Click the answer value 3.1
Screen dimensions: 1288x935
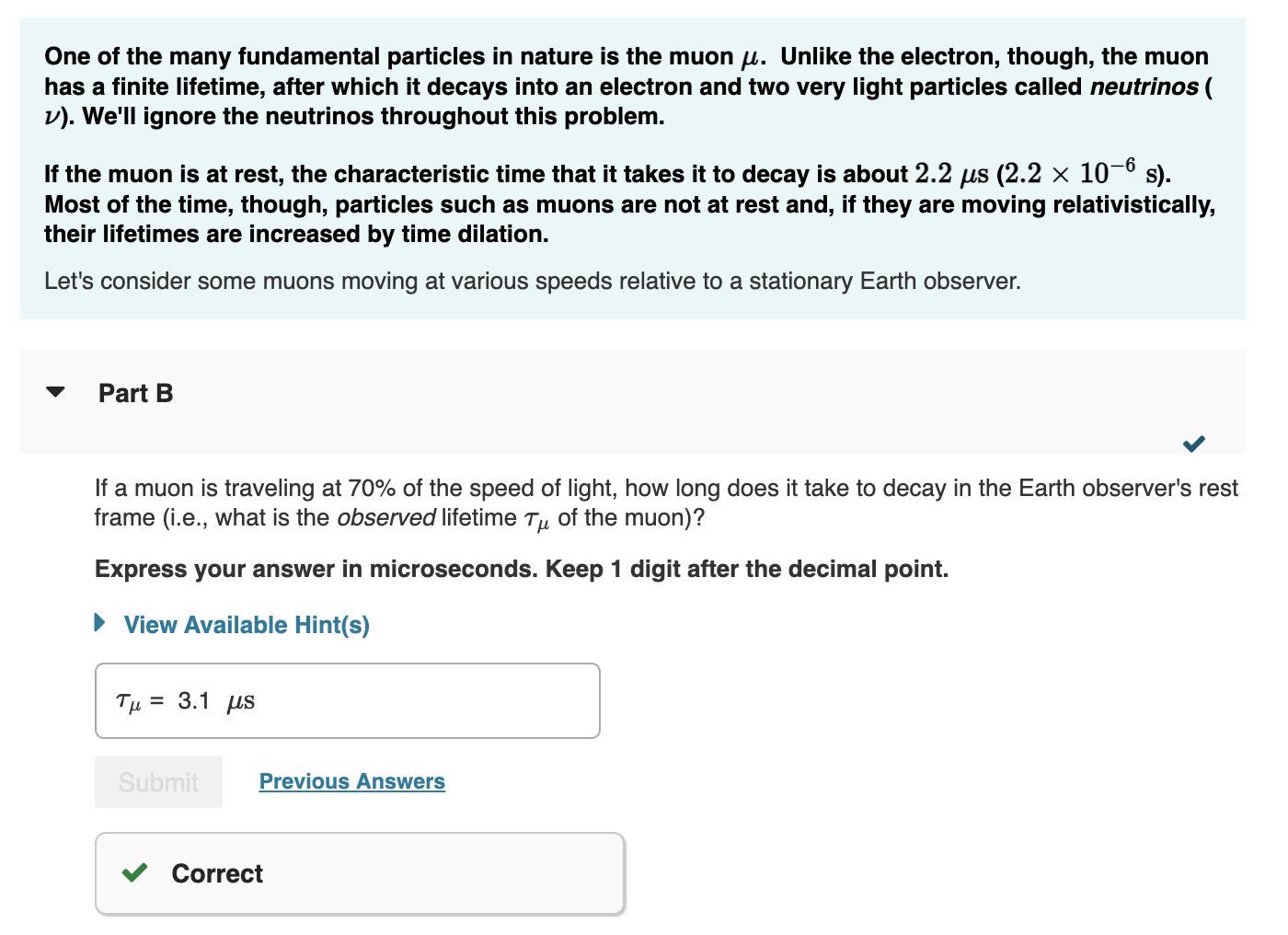pos(193,701)
